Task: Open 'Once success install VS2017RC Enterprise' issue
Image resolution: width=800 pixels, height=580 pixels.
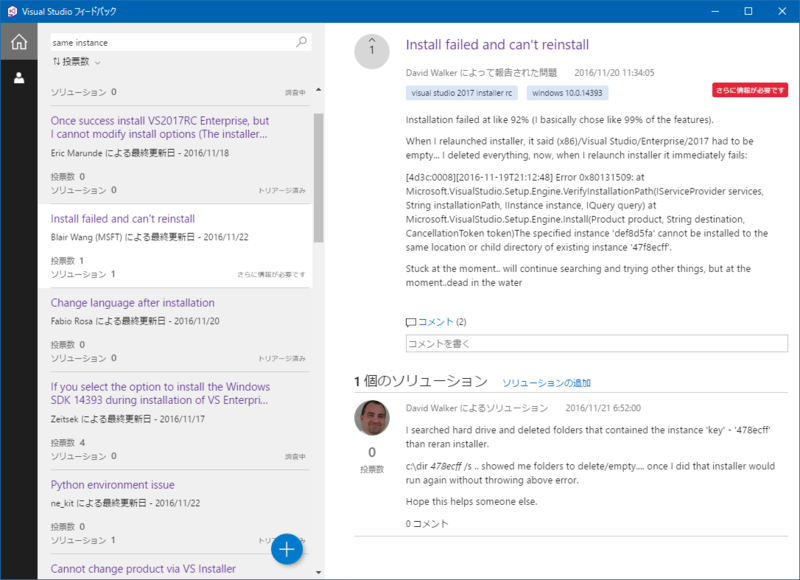Action: 160,128
